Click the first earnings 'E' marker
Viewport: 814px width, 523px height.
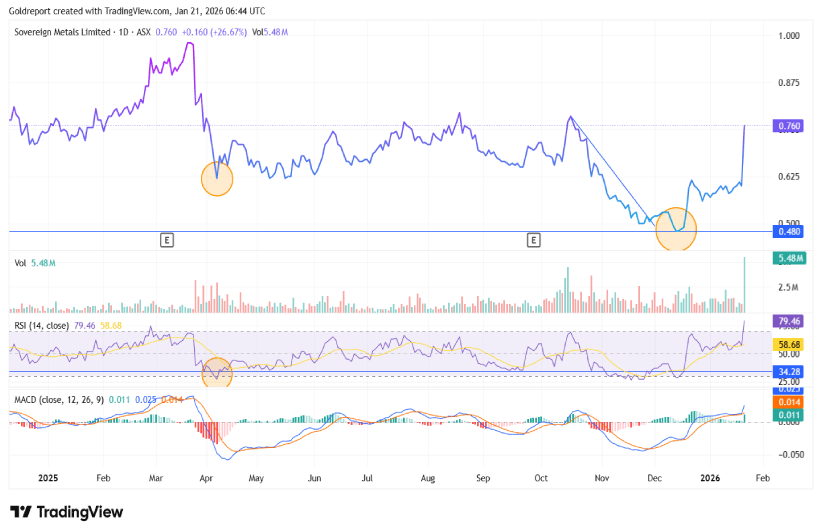click(x=167, y=240)
